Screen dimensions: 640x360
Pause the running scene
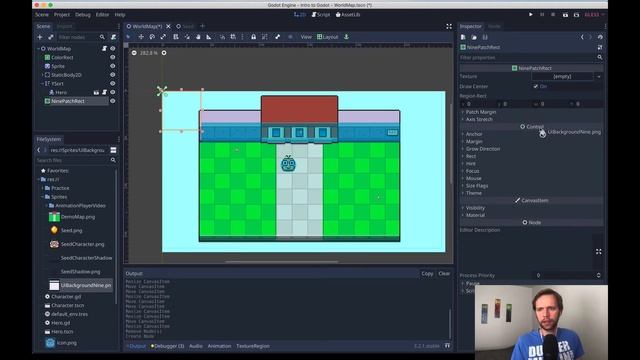tap(542, 15)
